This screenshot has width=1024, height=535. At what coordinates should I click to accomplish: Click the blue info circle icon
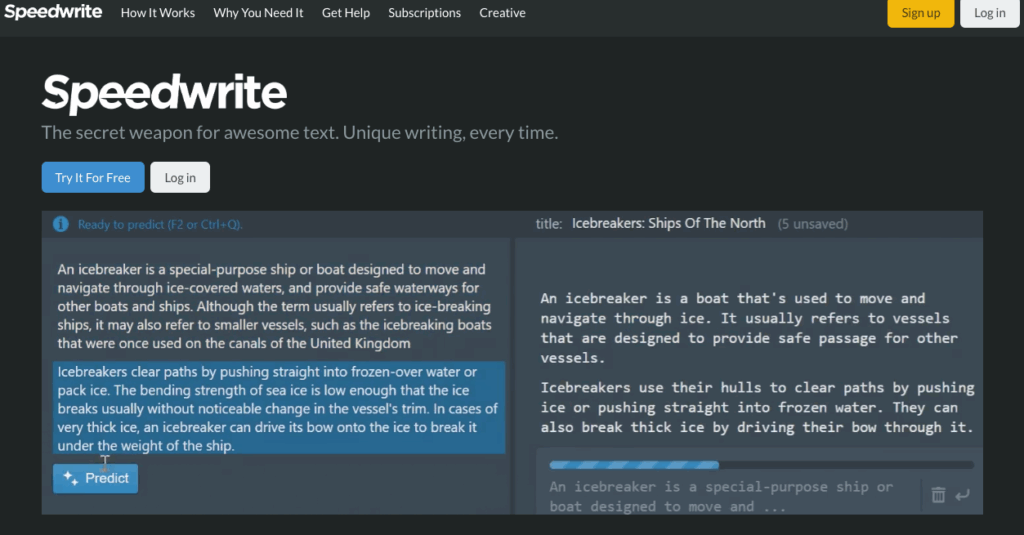(x=61, y=224)
